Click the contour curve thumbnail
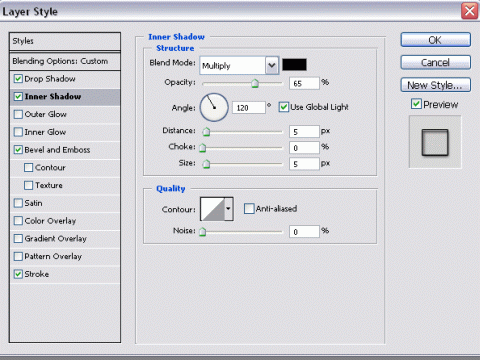Viewport: 480px width, 360px height. tap(213, 209)
